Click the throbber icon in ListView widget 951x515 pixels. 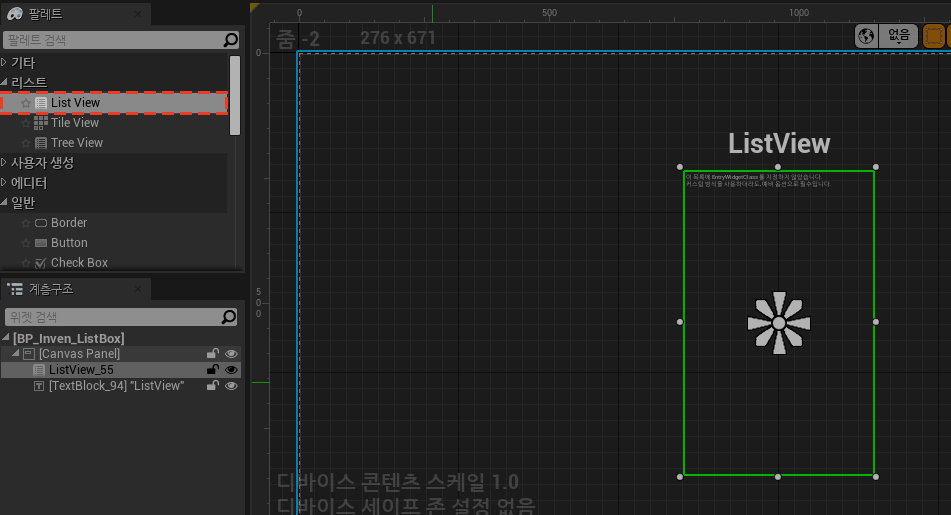779,323
